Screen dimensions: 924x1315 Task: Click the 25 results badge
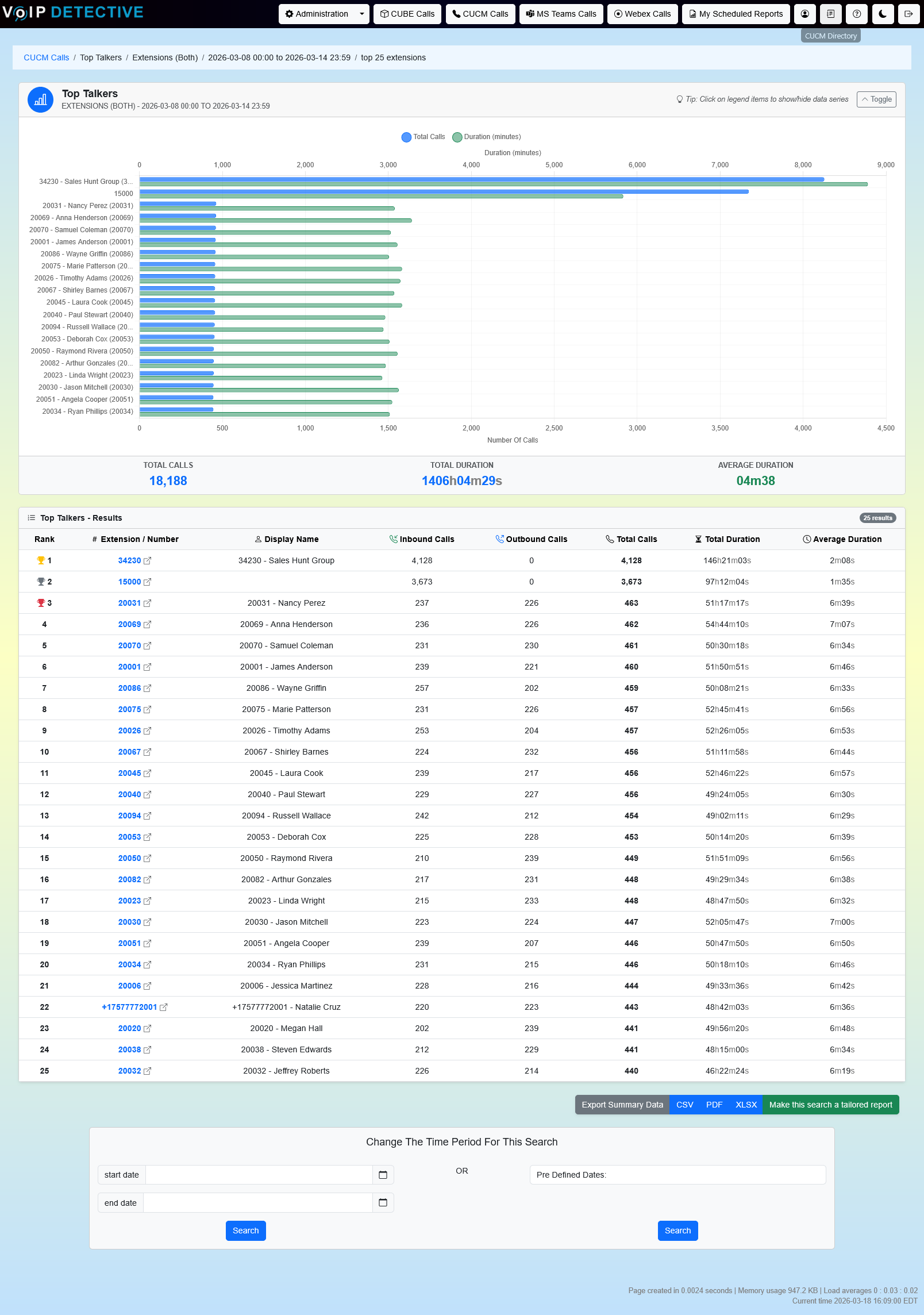(x=877, y=518)
